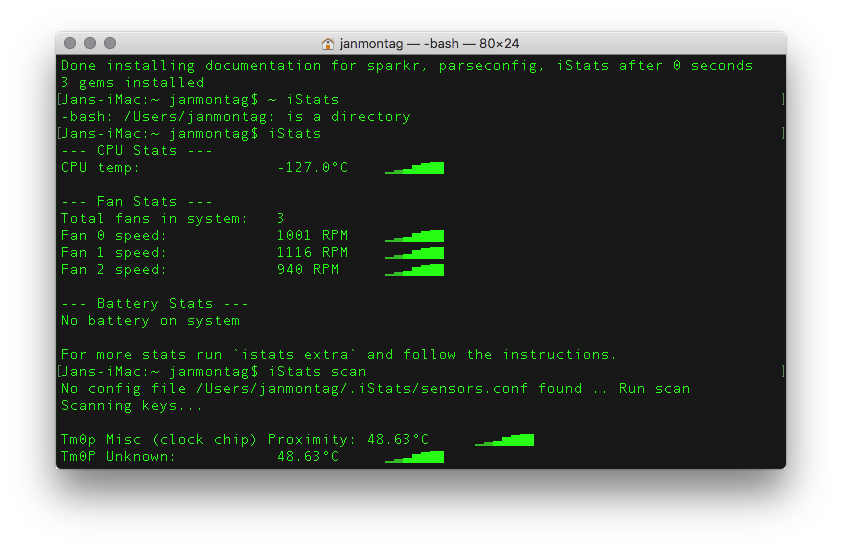Minimize the Terminal window with the second title bar button
Viewport: 842px width, 549px height.
[x=90, y=43]
